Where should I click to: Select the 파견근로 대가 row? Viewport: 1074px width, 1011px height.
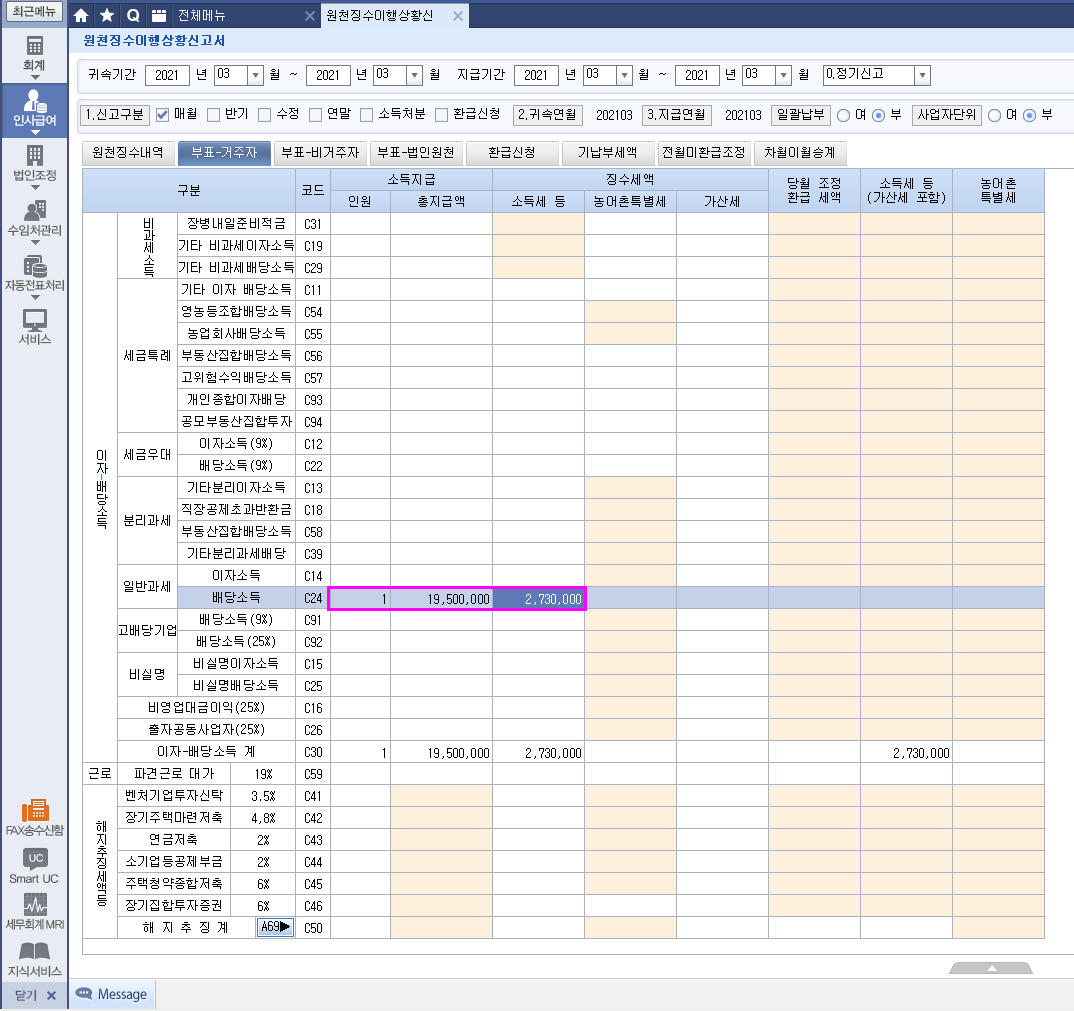[174, 773]
